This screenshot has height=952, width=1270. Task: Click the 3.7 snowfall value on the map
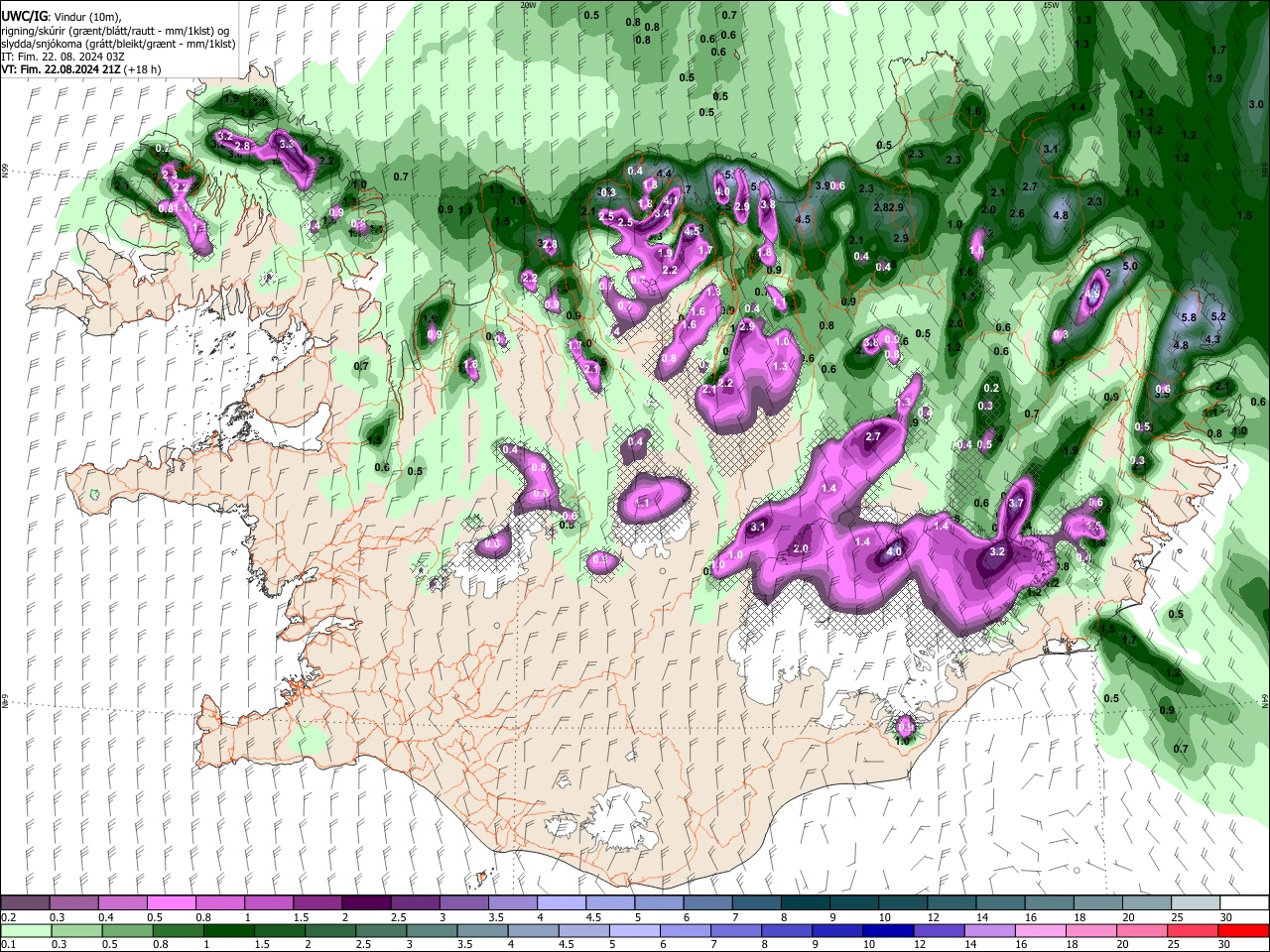coord(1016,504)
